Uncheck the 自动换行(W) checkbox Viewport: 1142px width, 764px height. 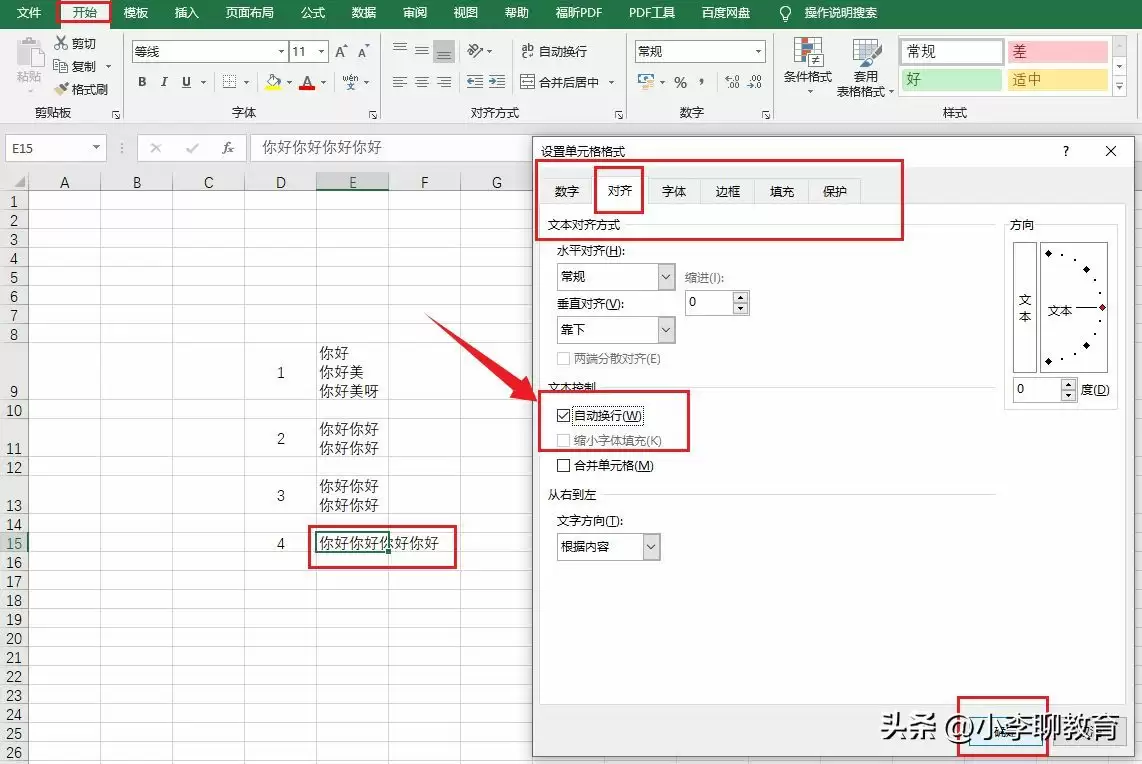(x=564, y=415)
